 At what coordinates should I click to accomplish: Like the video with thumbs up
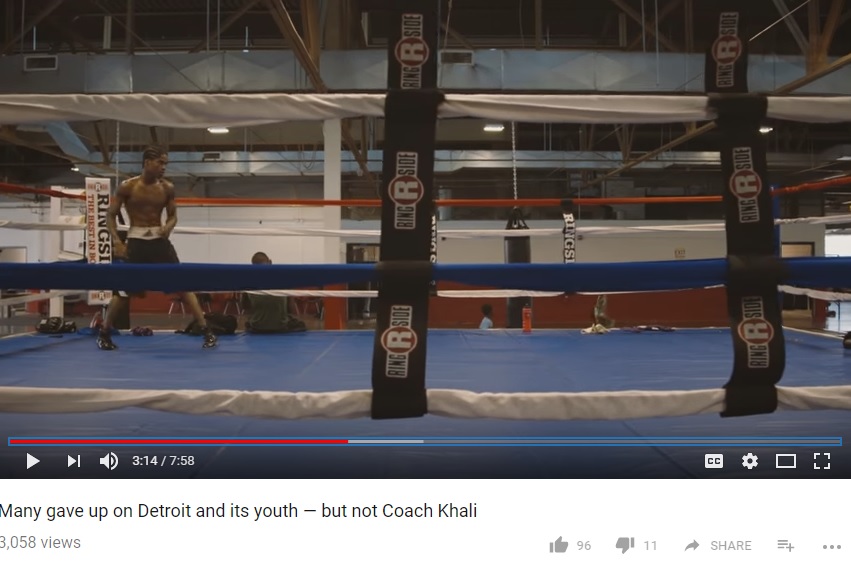point(558,545)
